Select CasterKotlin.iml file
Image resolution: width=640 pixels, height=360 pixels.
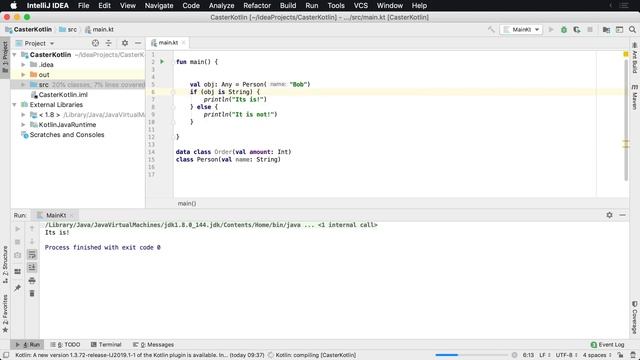tap(63, 95)
